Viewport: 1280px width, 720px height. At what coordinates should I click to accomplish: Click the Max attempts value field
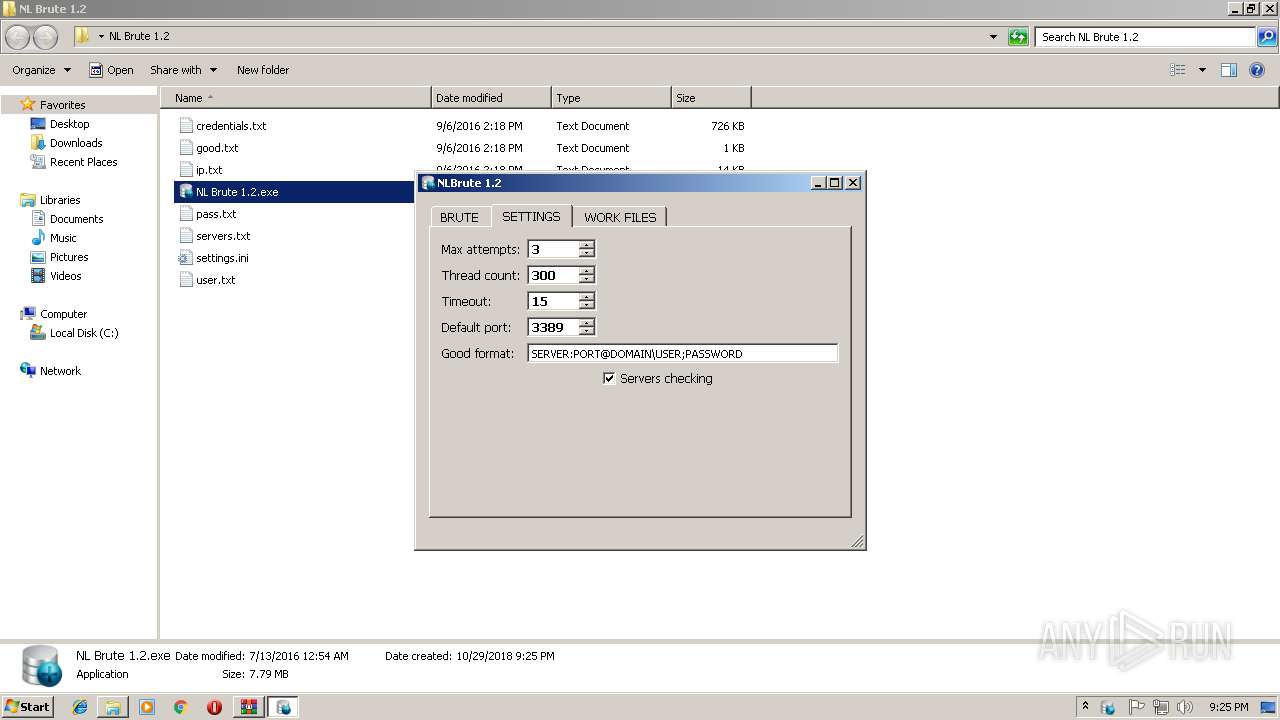pyautogui.click(x=553, y=249)
